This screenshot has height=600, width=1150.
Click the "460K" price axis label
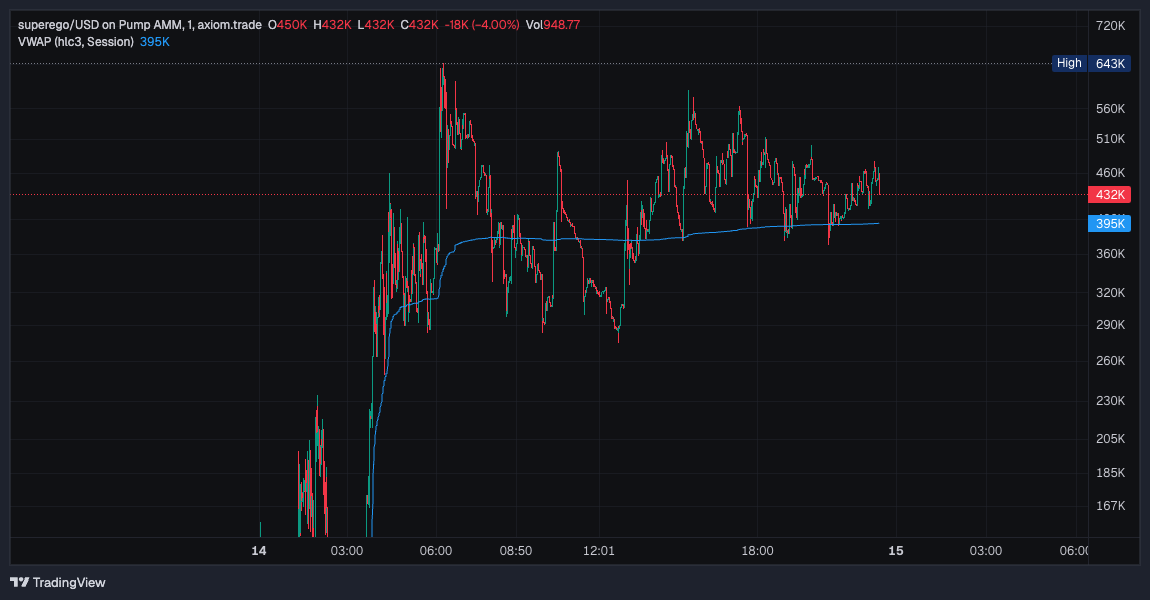pyautogui.click(x=1110, y=173)
